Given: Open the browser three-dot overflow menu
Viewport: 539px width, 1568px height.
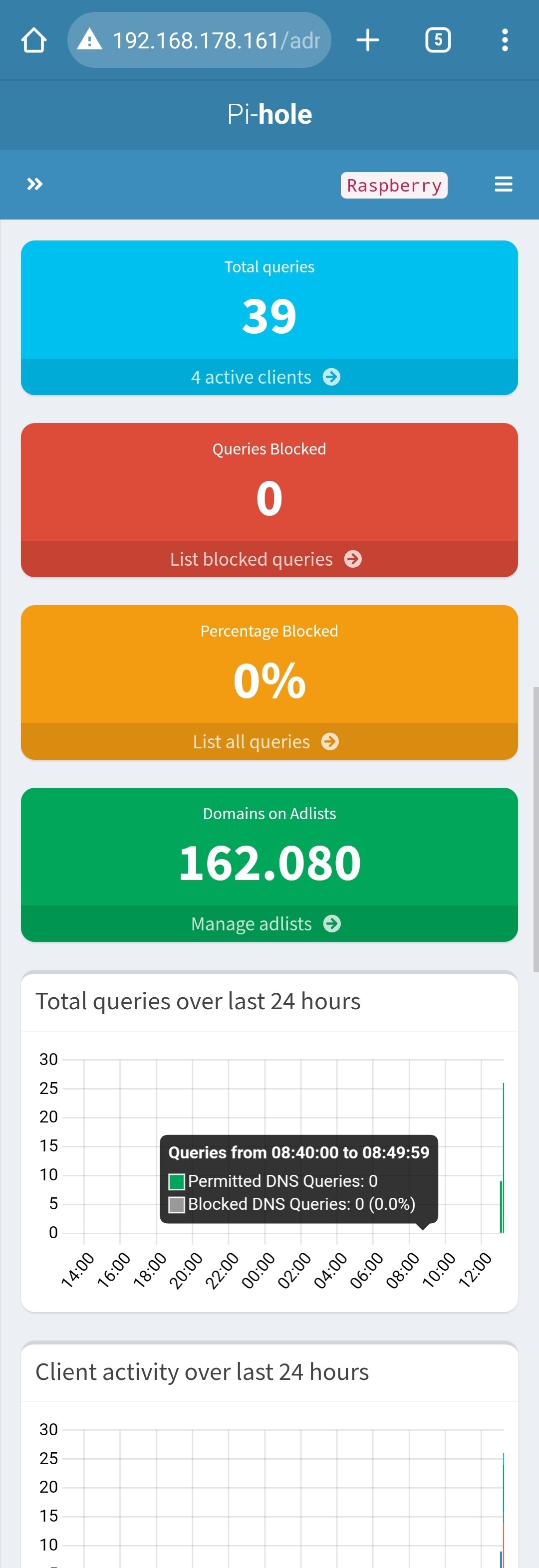Looking at the screenshot, I should (504, 41).
